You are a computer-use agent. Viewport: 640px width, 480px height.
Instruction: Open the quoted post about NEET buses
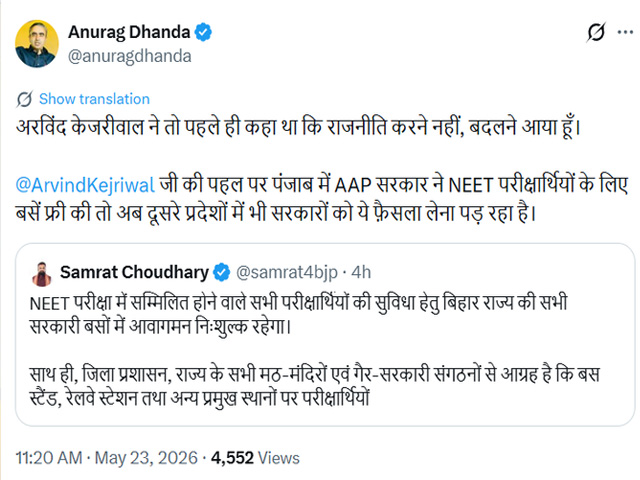tap(325, 335)
